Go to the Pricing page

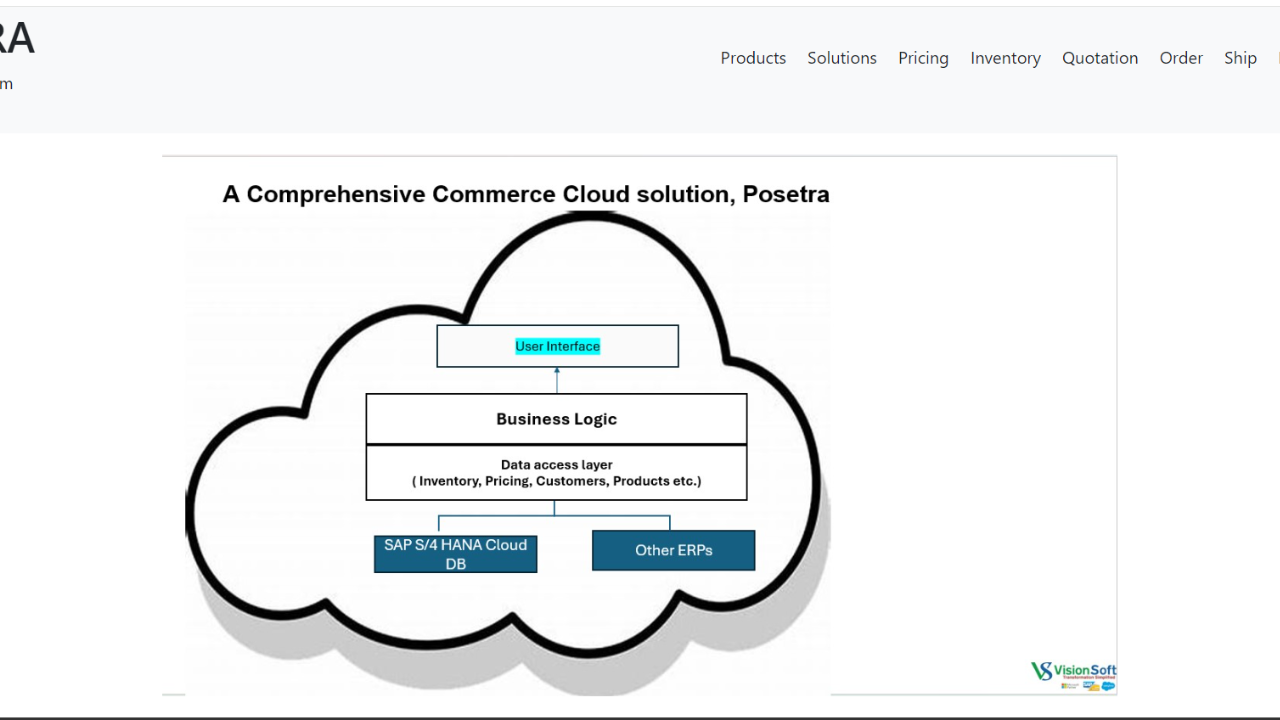click(923, 58)
